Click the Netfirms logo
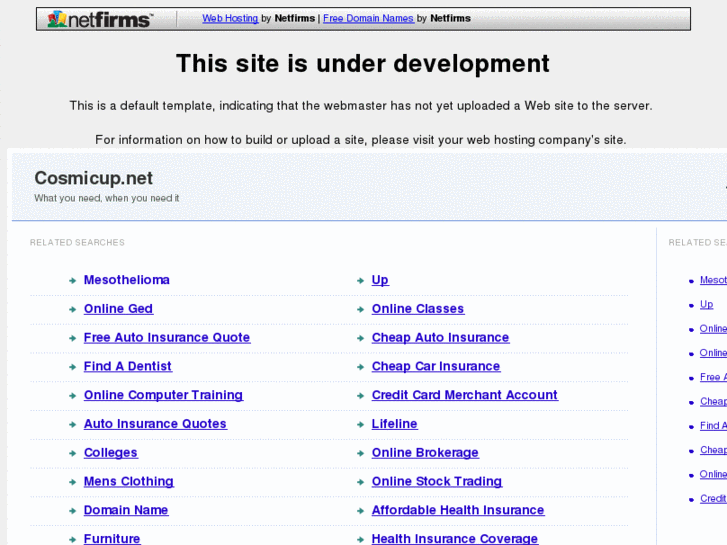 coord(99,19)
